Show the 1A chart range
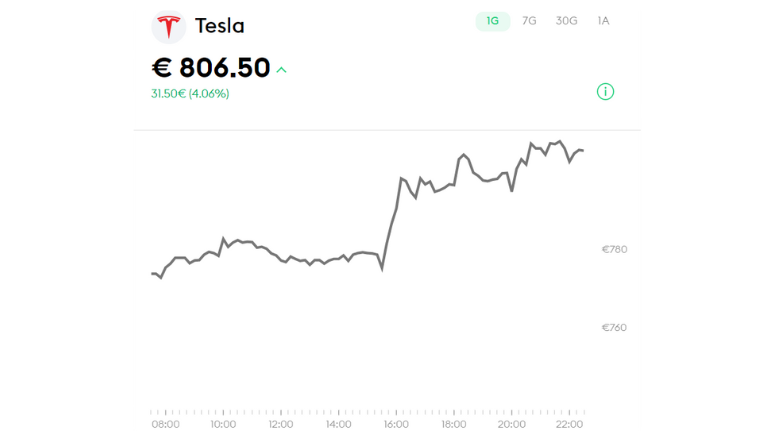Screen dimensions: 768x432 603,21
